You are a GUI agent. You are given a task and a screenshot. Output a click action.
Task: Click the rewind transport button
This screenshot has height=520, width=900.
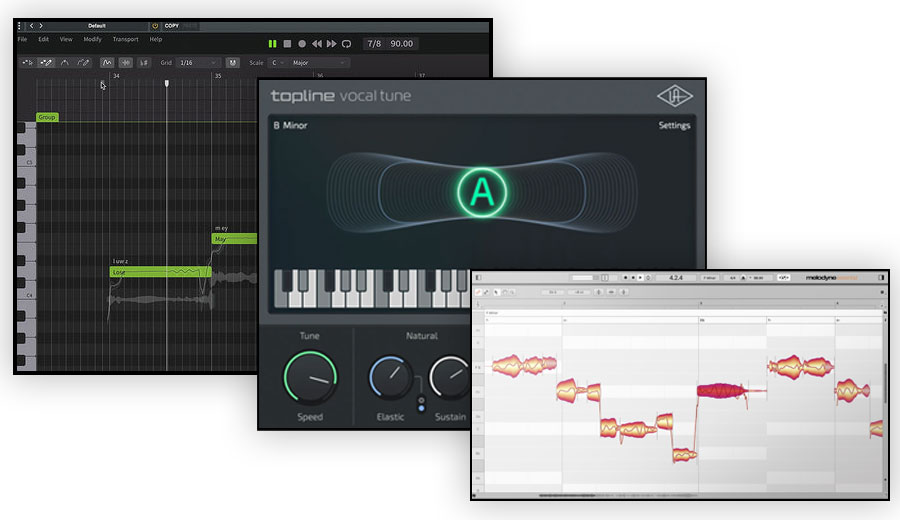pos(317,44)
